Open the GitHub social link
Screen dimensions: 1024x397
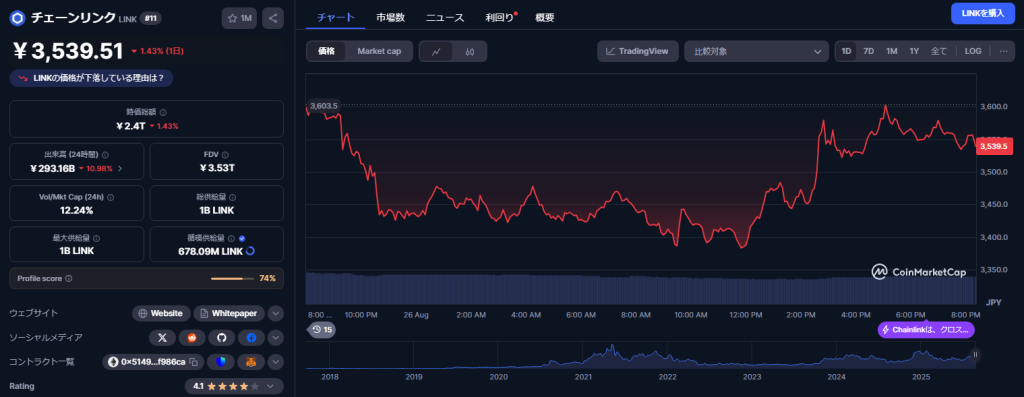(x=221, y=338)
